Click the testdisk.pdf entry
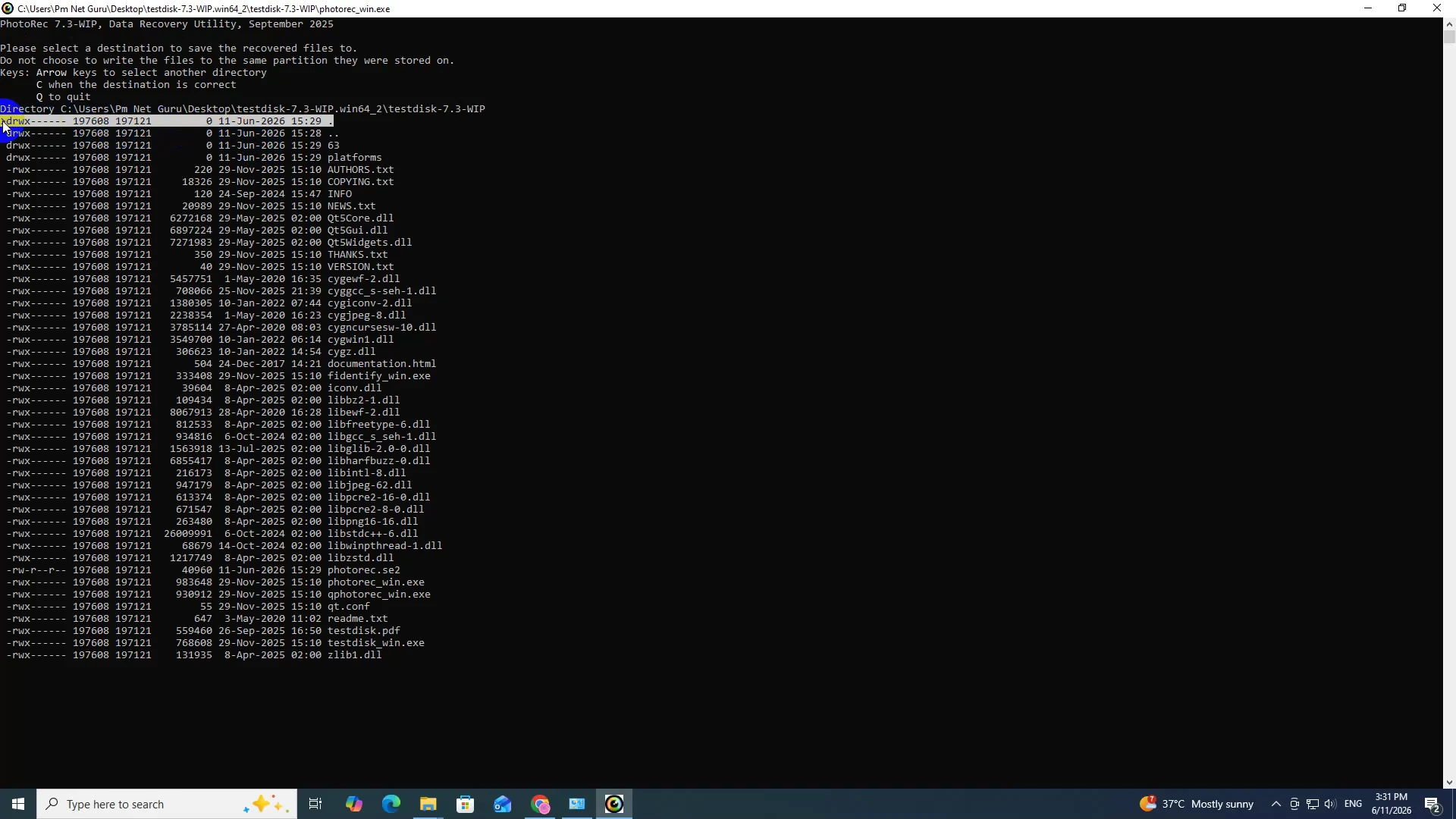This screenshot has height=819, width=1456. click(x=203, y=631)
